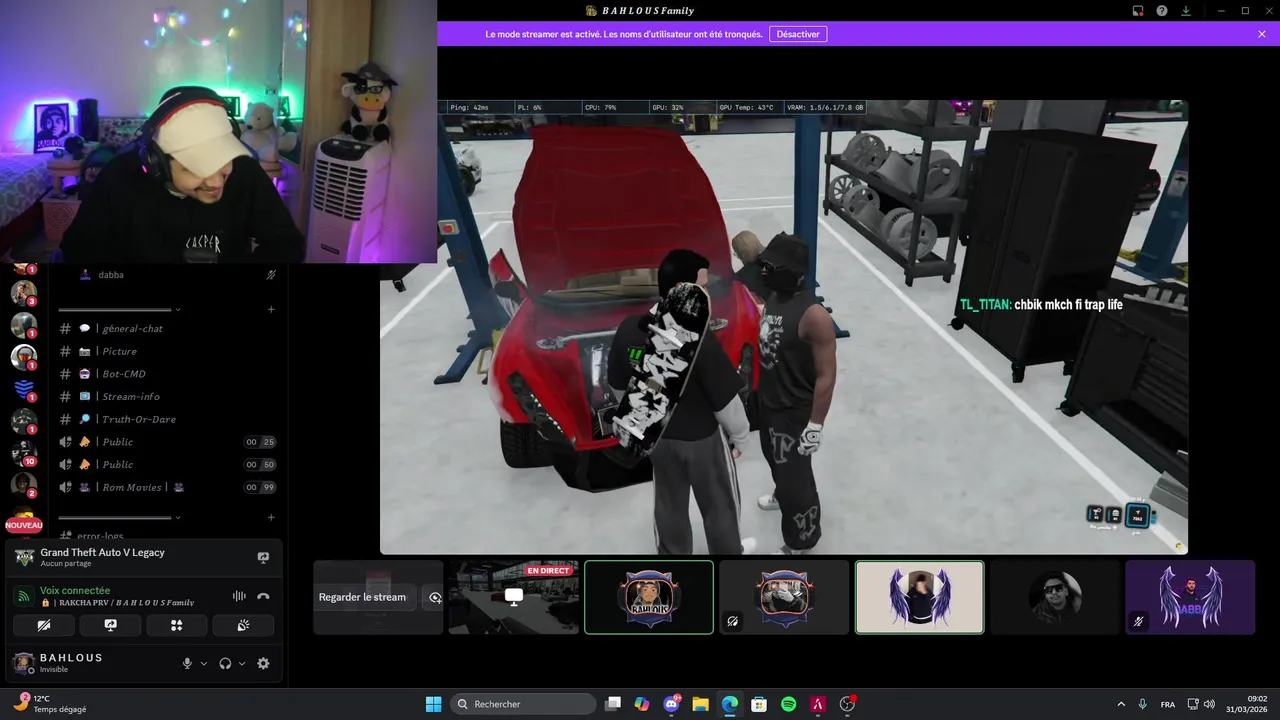Click the Voix connectée status text
The image size is (1280, 720).
(x=75, y=590)
